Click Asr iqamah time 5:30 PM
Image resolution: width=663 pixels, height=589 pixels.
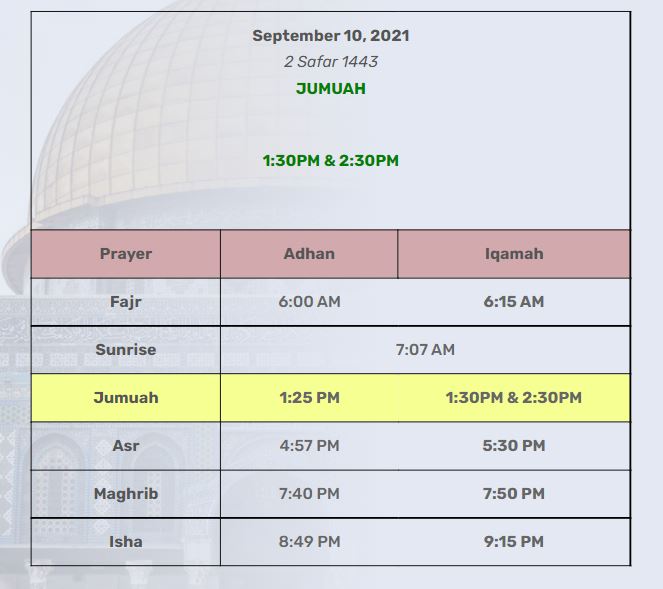[x=514, y=446]
